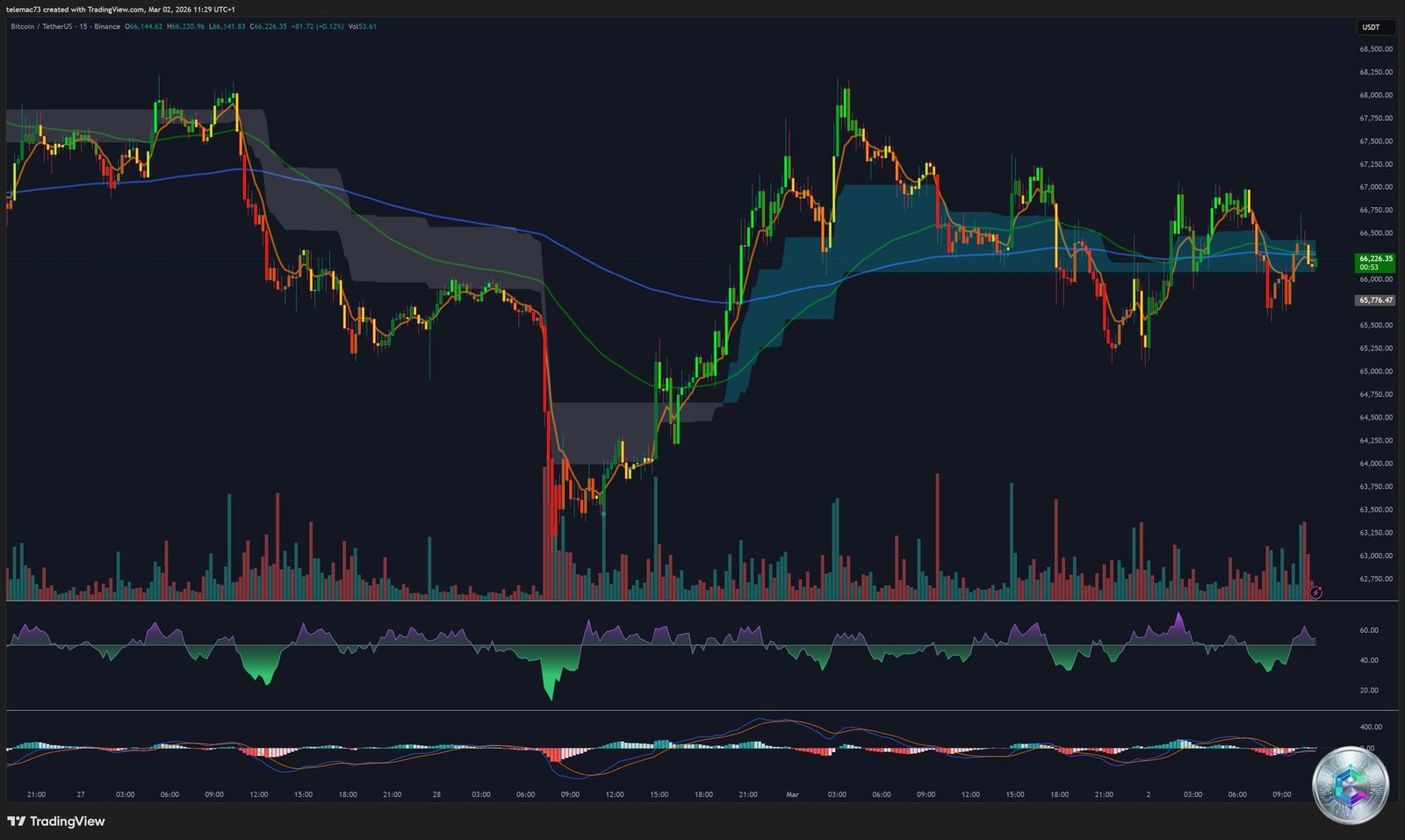
Task: Open the 15-minute interval selector
Action: tap(83, 27)
